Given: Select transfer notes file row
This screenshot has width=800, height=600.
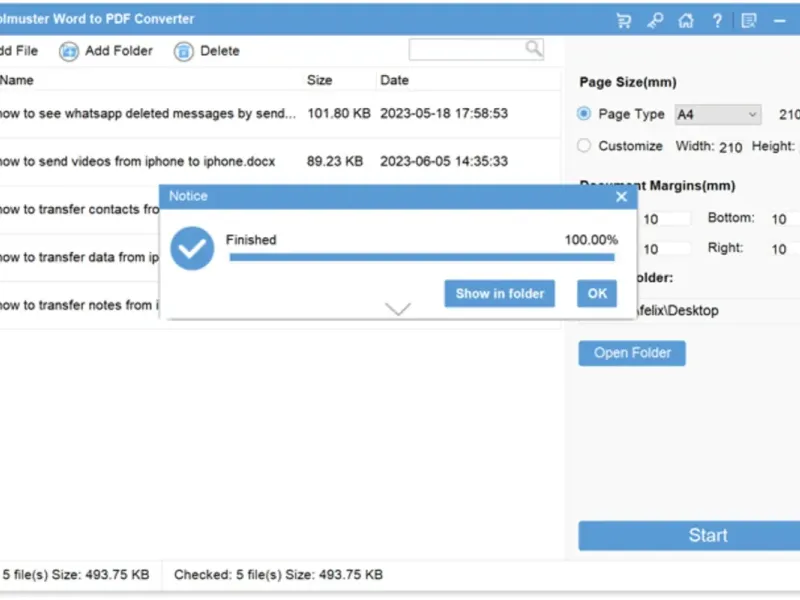Looking at the screenshot, I should (80, 305).
